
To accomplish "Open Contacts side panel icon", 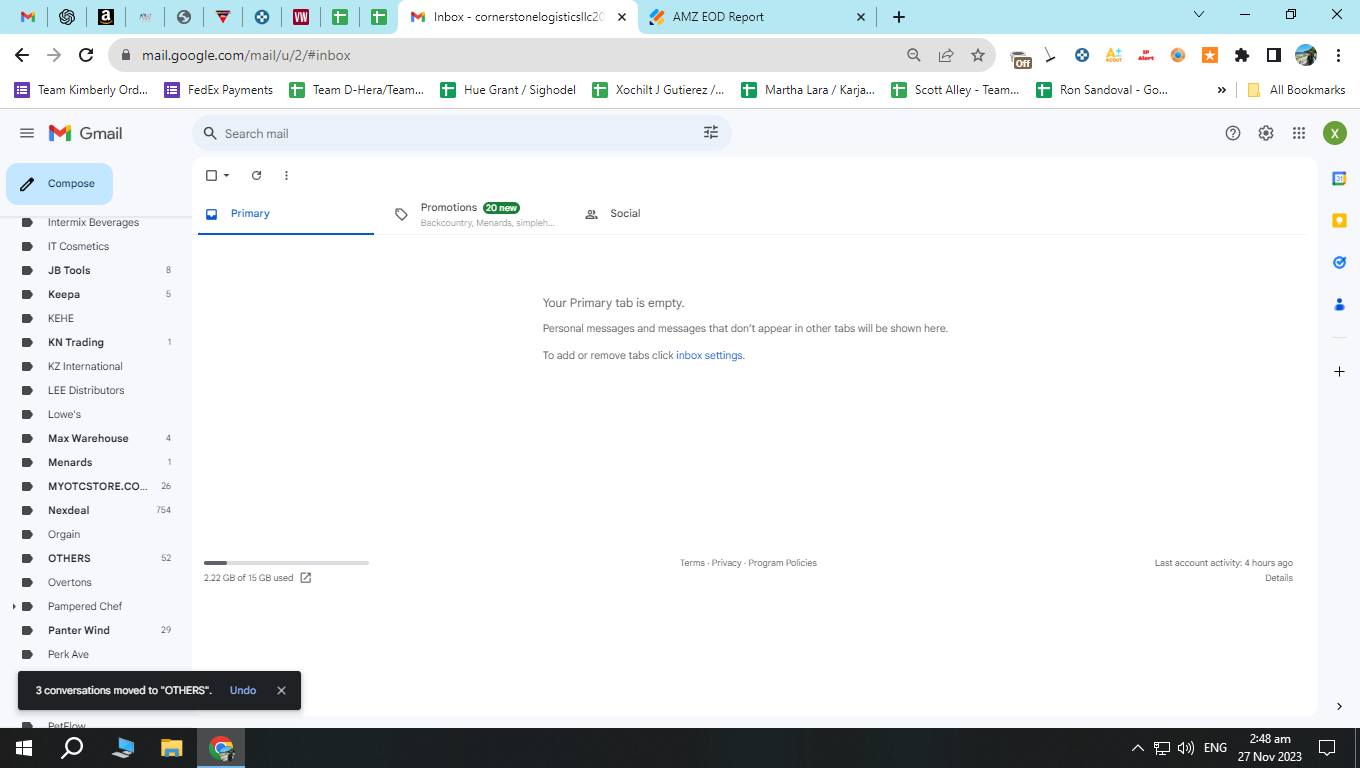I will point(1339,304).
